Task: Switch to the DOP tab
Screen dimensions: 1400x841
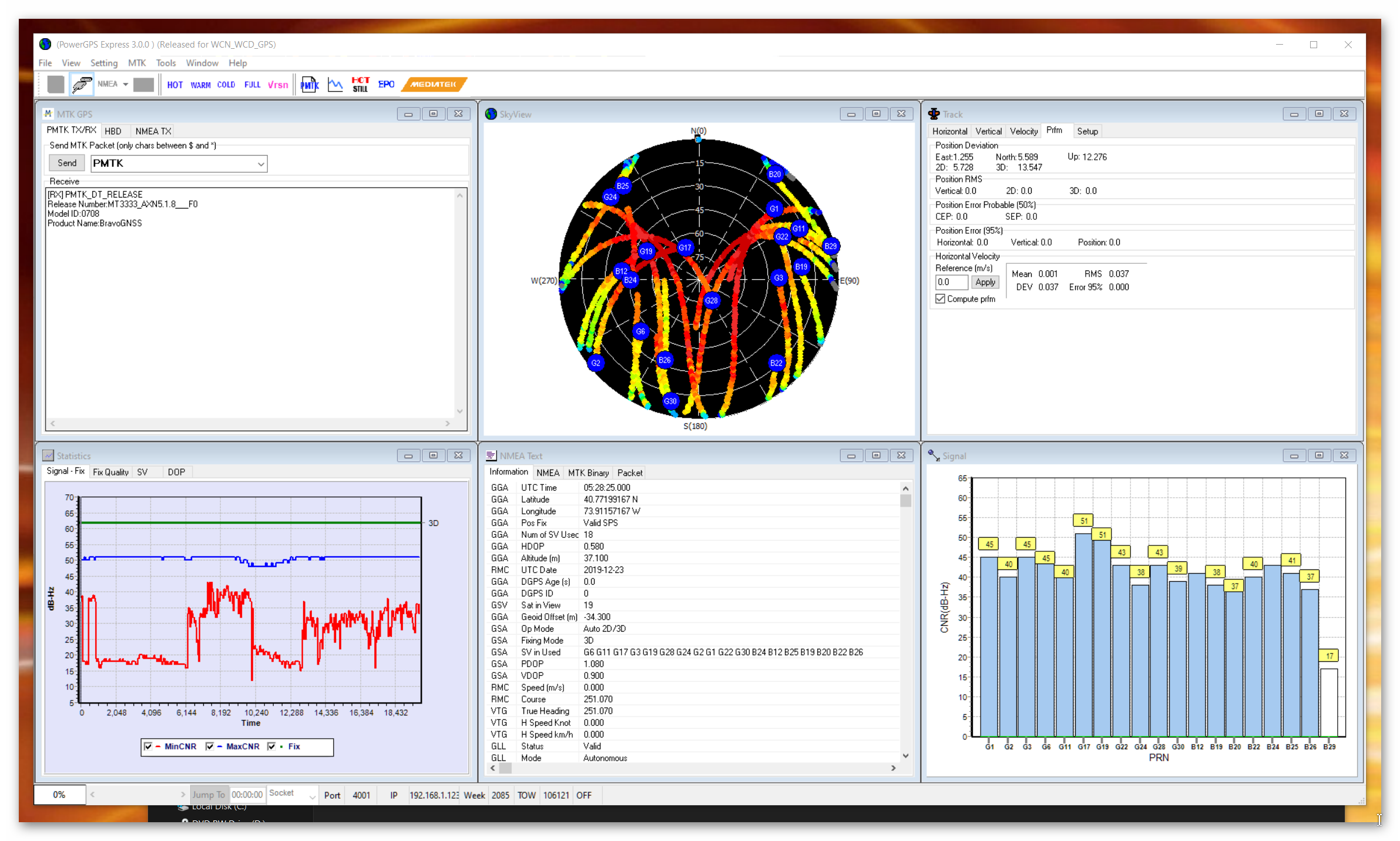Action: [x=176, y=472]
